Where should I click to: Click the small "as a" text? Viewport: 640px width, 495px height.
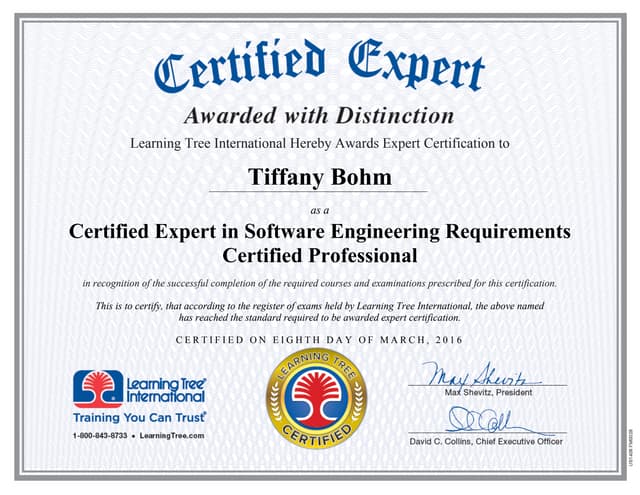pyautogui.click(x=320, y=209)
